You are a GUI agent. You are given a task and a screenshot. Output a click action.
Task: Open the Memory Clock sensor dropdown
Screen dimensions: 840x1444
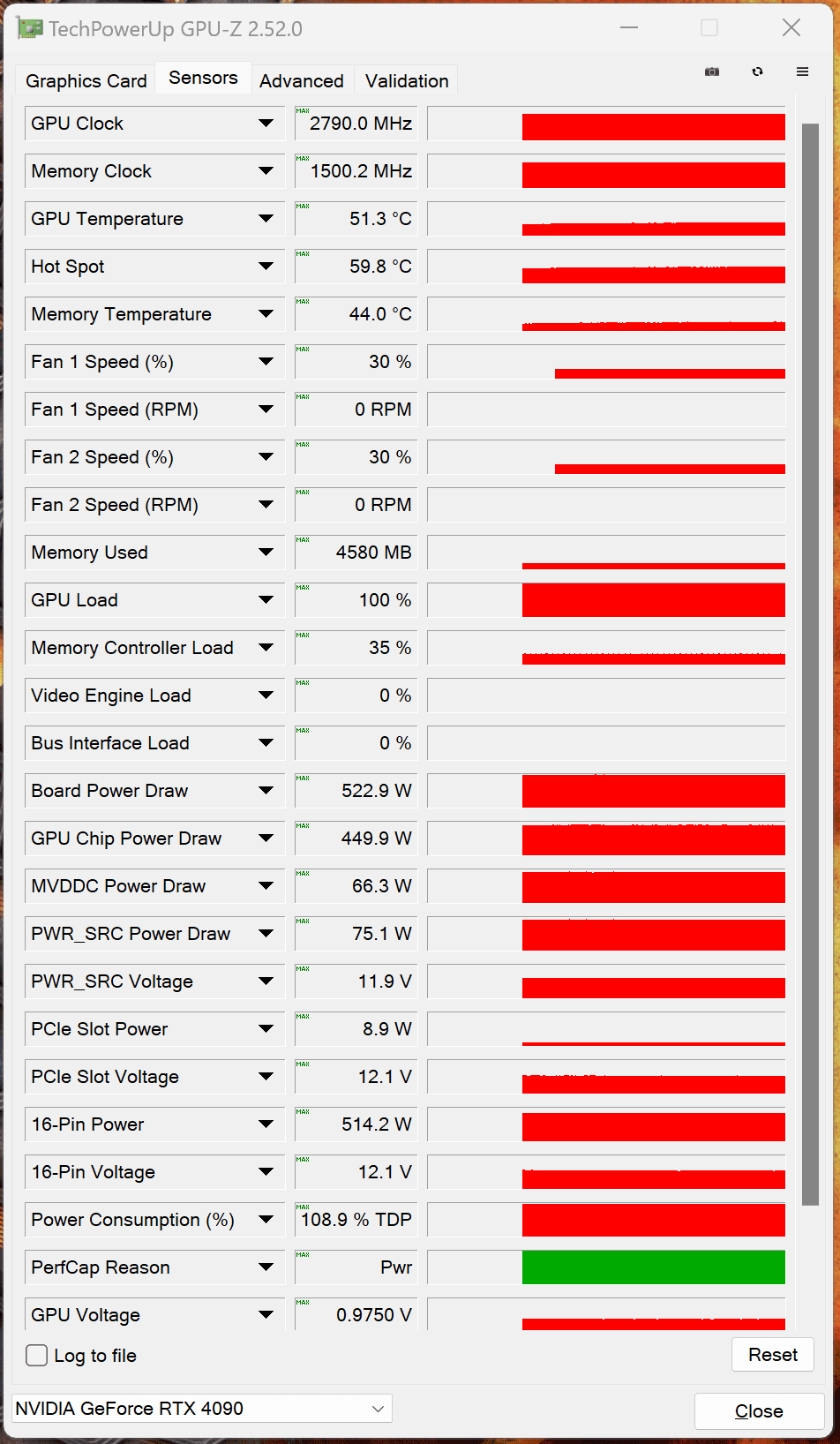266,171
